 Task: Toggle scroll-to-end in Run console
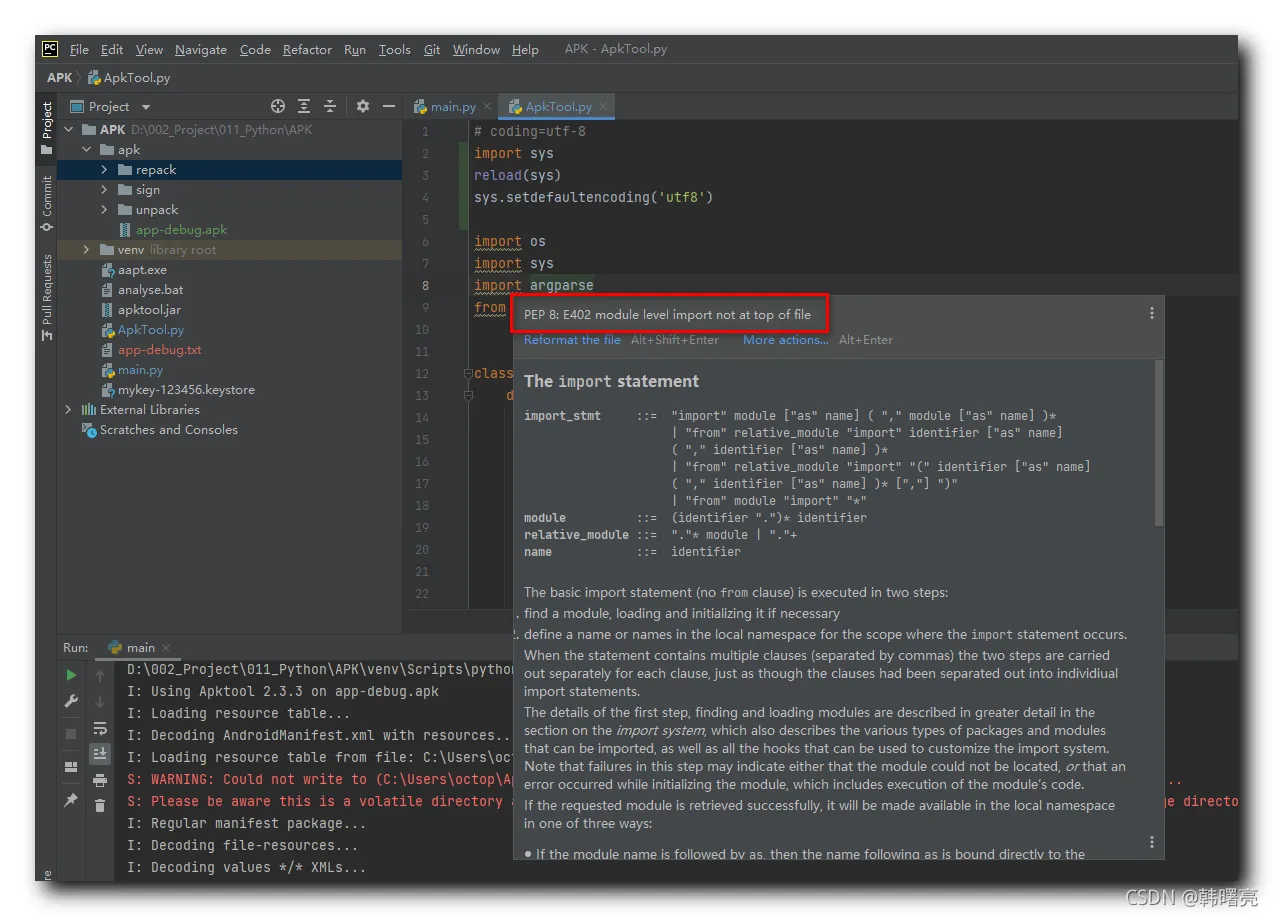[x=100, y=753]
